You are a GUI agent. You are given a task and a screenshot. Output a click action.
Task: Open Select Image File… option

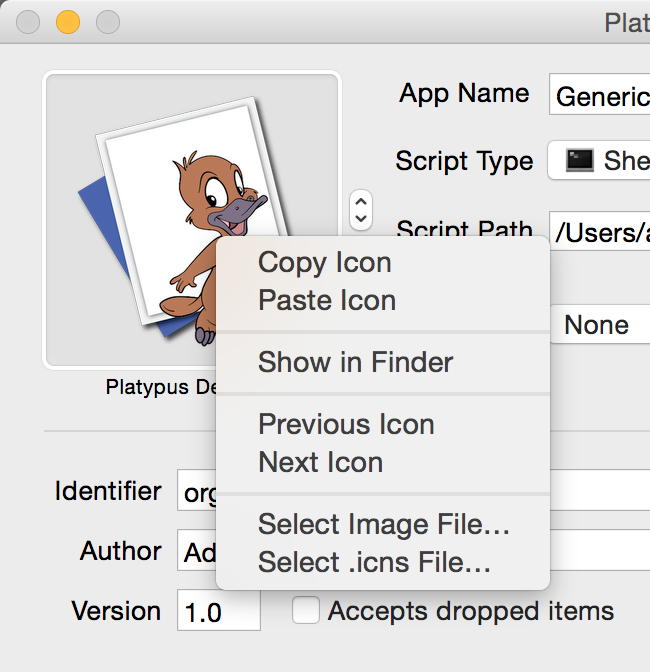(383, 524)
